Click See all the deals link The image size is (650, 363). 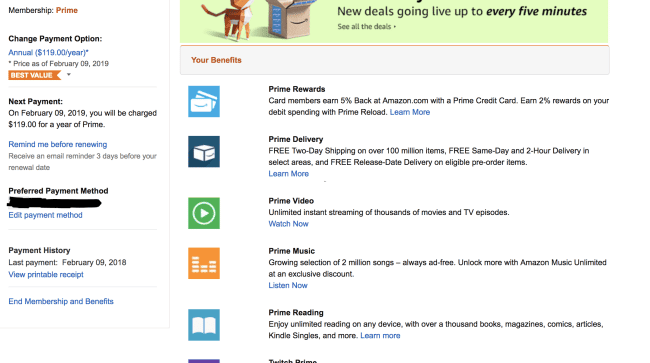(x=366, y=27)
